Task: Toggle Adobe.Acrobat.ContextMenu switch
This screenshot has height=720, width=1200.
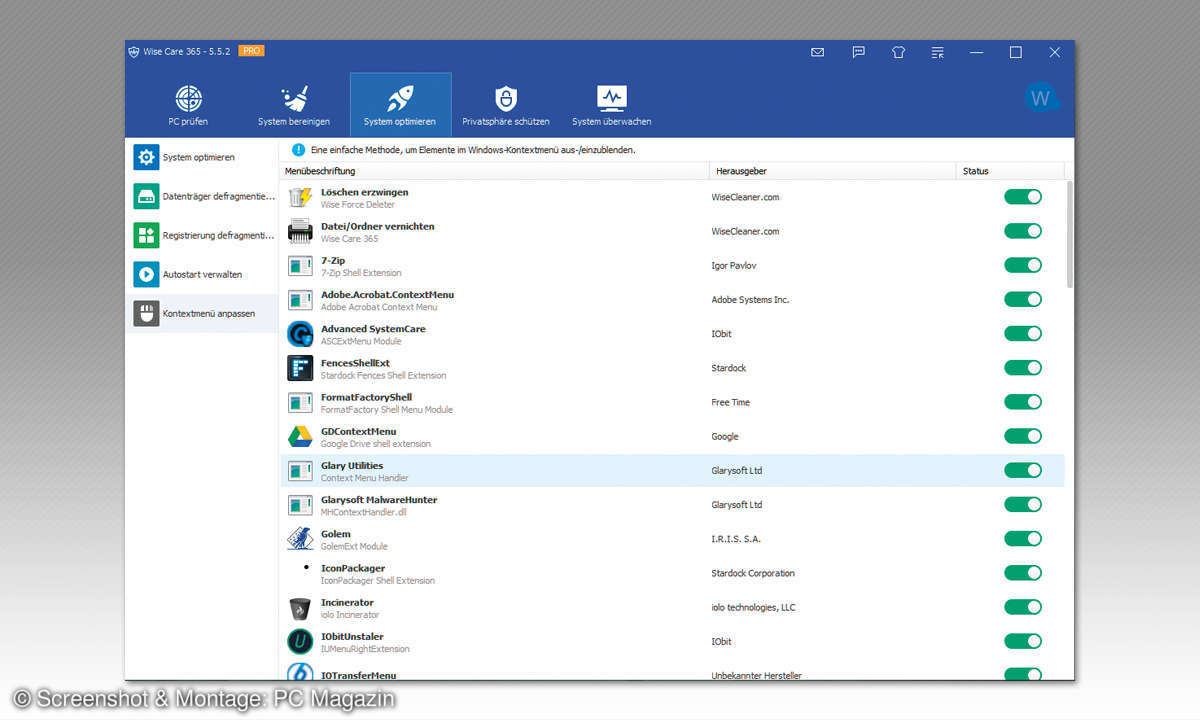Action: 1023,299
